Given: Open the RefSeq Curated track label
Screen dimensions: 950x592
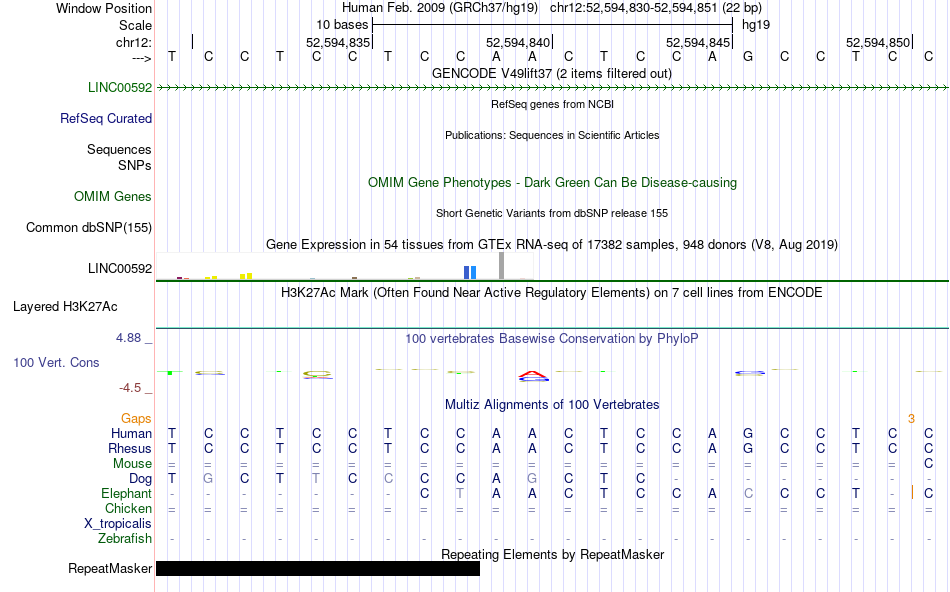Looking at the screenshot, I should coord(106,118).
